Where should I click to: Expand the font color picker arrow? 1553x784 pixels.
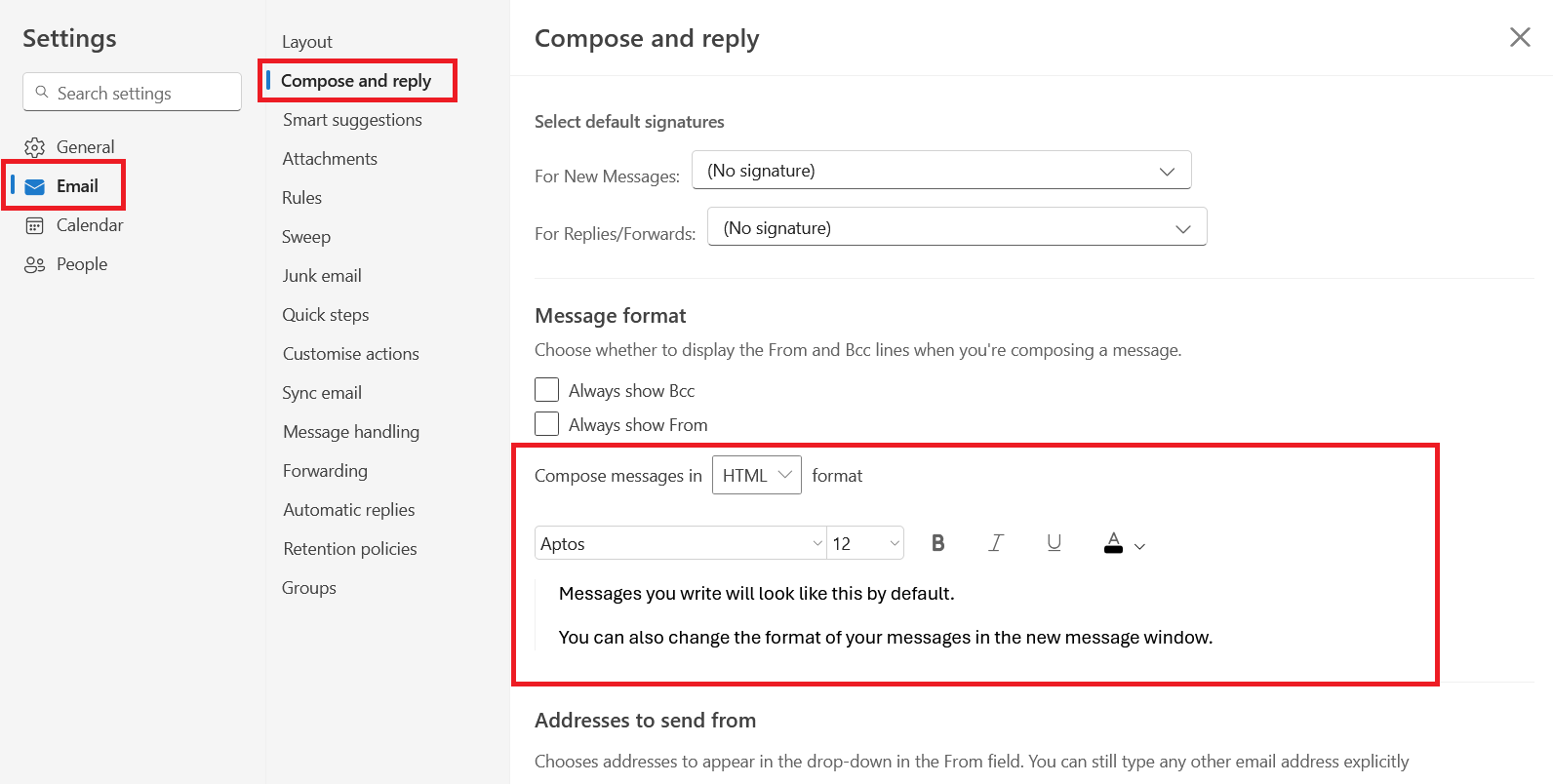(1139, 546)
